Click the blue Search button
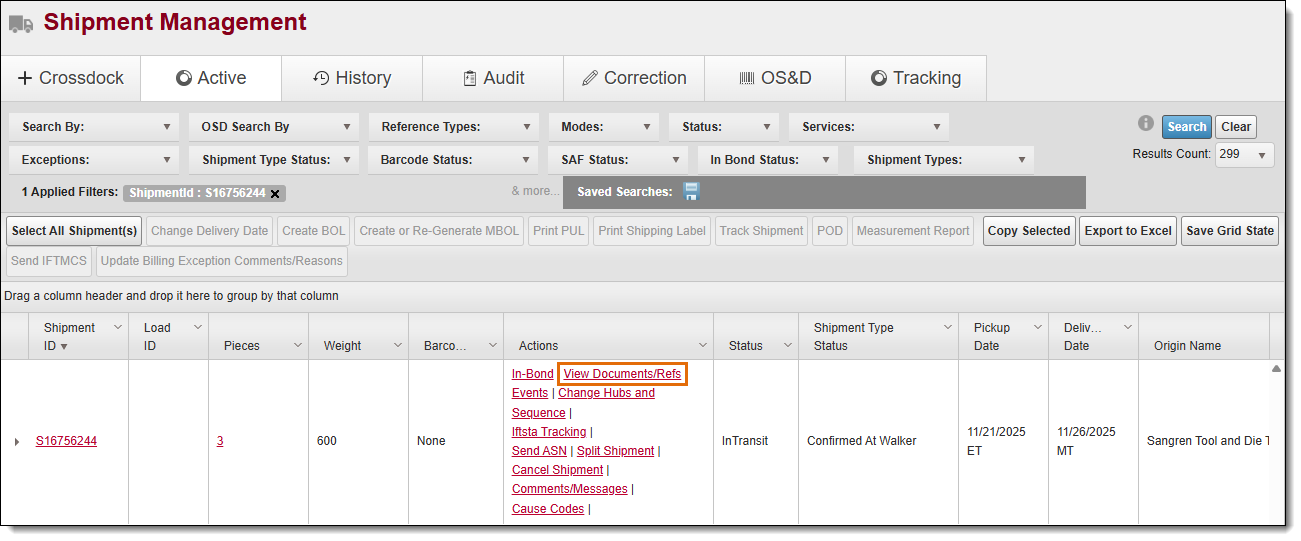 pos(1186,127)
